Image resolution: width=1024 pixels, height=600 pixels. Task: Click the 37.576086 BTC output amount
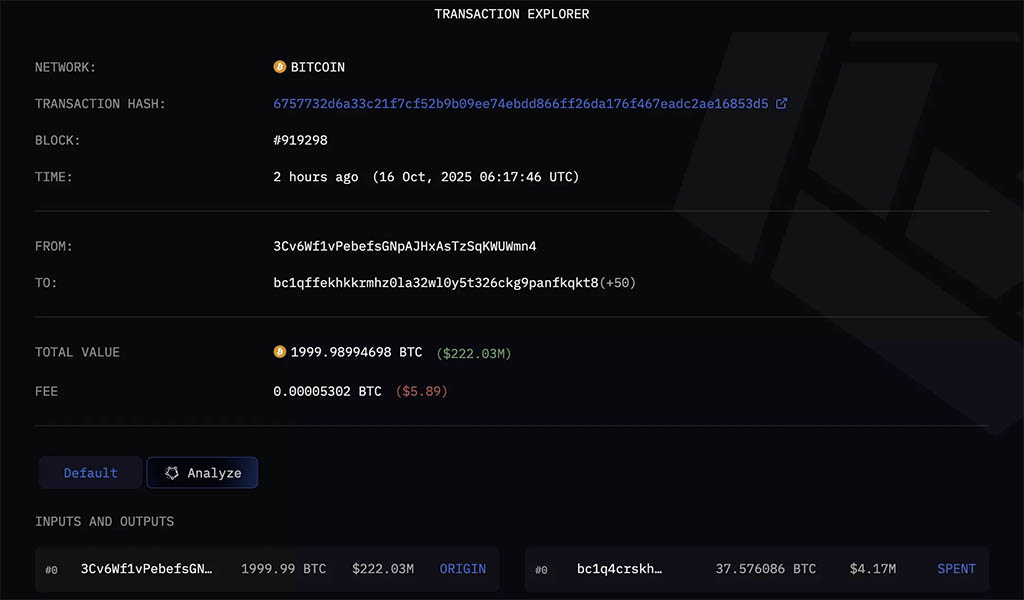(765, 569)
